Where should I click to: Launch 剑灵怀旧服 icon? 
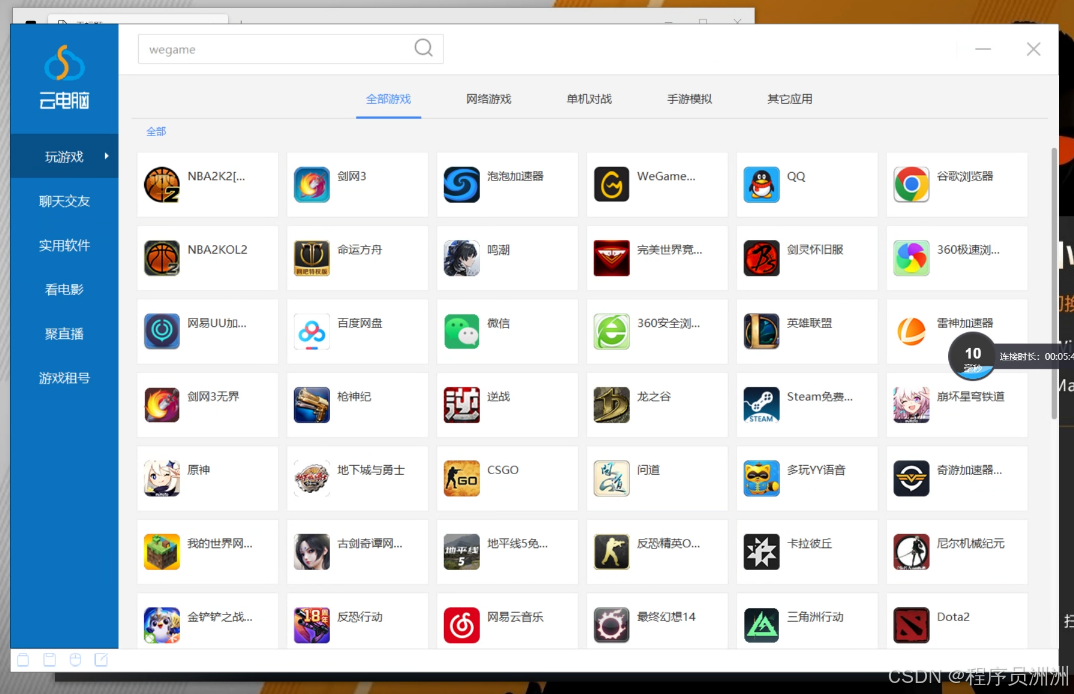point(762,258)
